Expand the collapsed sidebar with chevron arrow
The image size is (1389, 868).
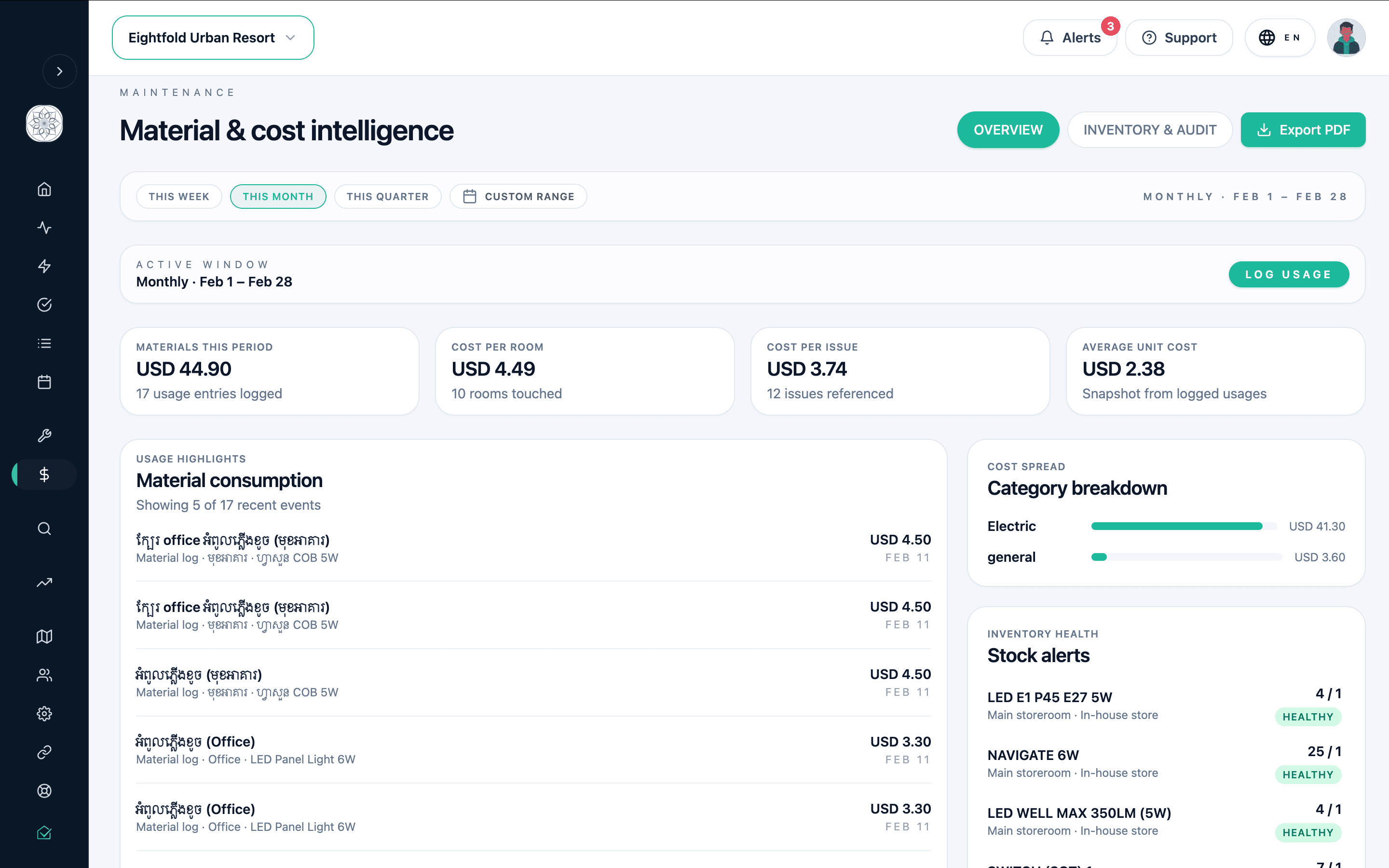(60, 71)
